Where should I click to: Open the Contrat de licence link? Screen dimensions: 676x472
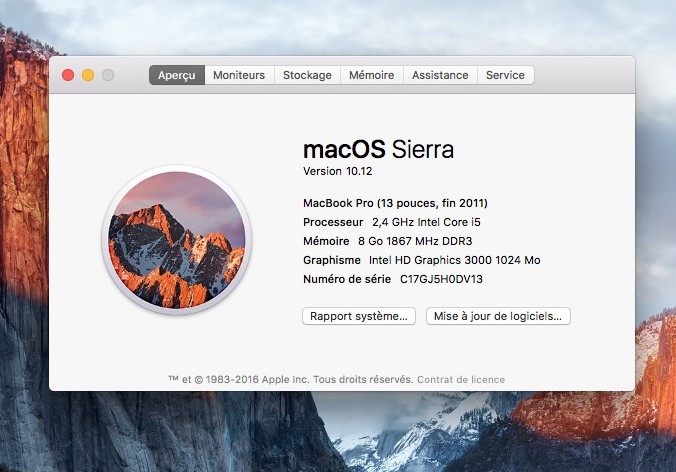(x=461, y=380)
